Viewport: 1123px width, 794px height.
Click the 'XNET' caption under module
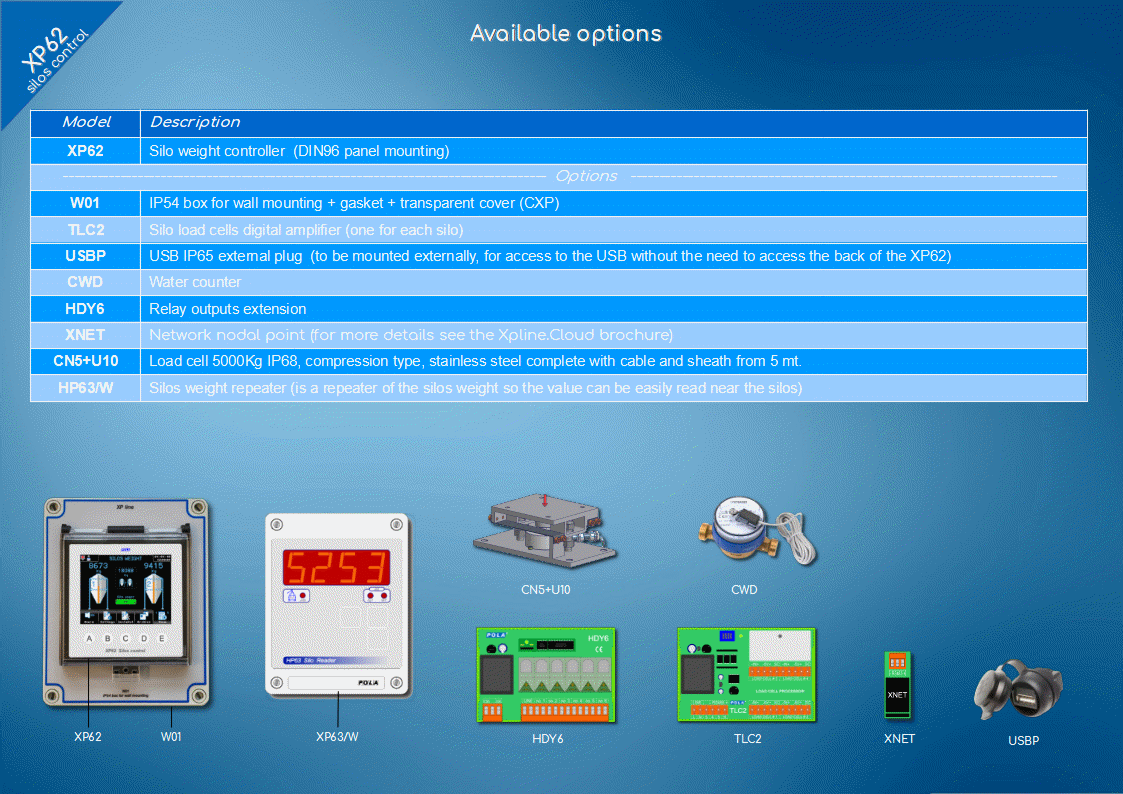pyautogui.click(x=900, y=739)
